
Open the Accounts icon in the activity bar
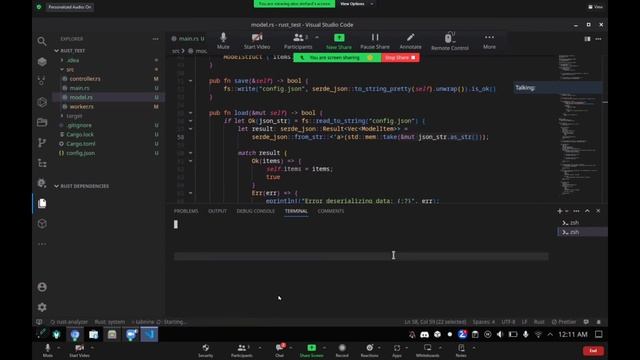[42, 287]
